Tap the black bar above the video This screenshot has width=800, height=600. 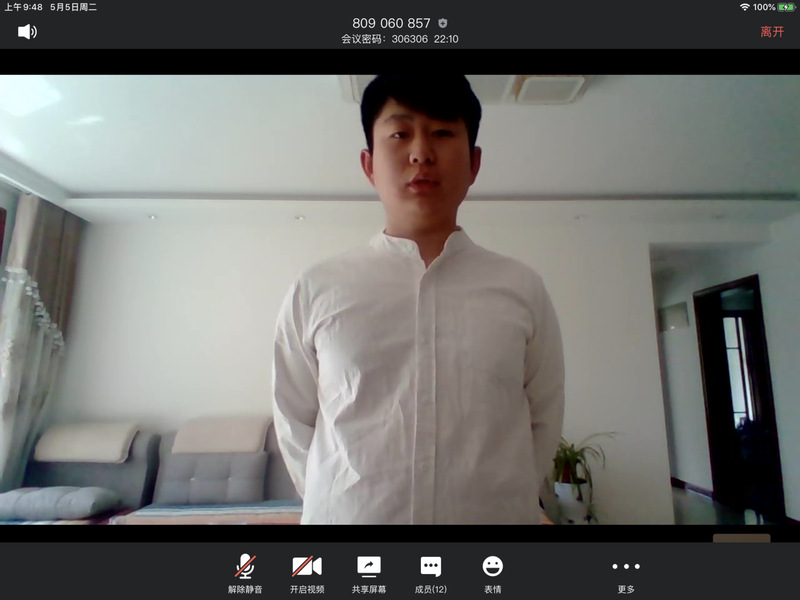(400, 62)
